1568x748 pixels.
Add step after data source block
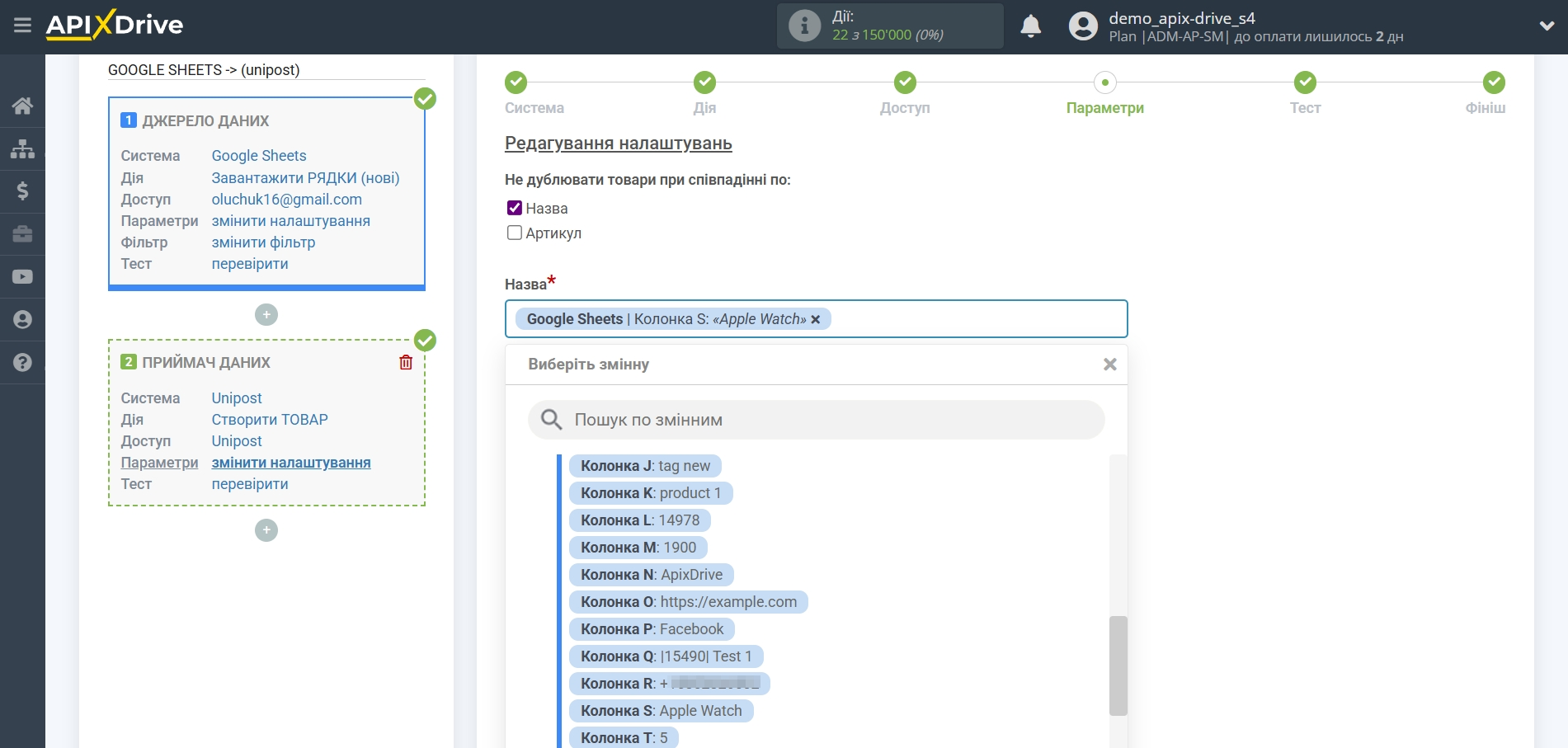coord(266,315)
